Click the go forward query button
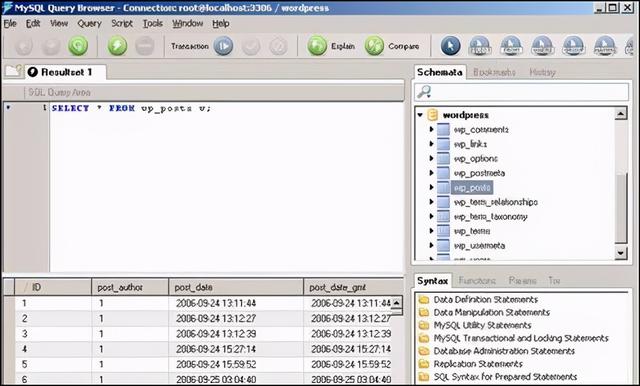The width and height of the screenshot is (640, 386). [51, 46]
